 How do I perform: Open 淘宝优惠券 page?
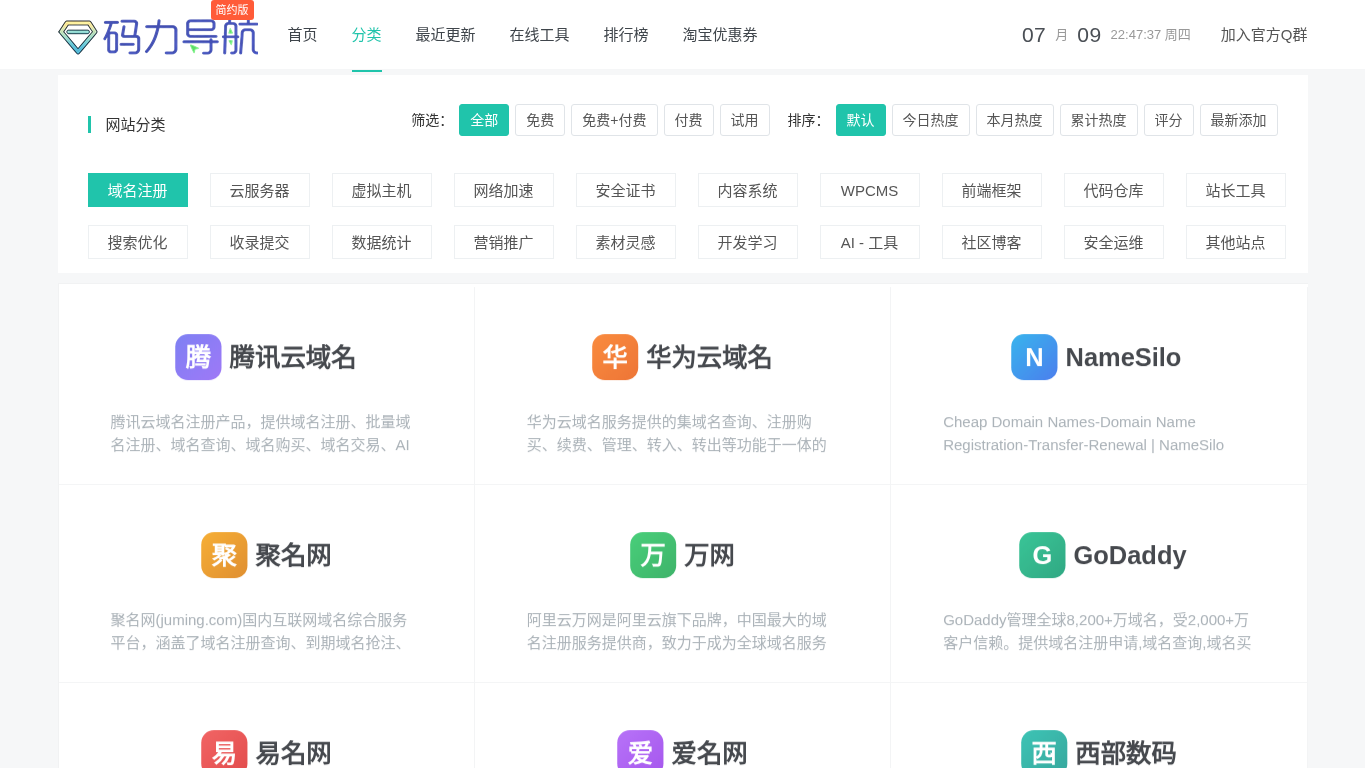click(720, 35)
